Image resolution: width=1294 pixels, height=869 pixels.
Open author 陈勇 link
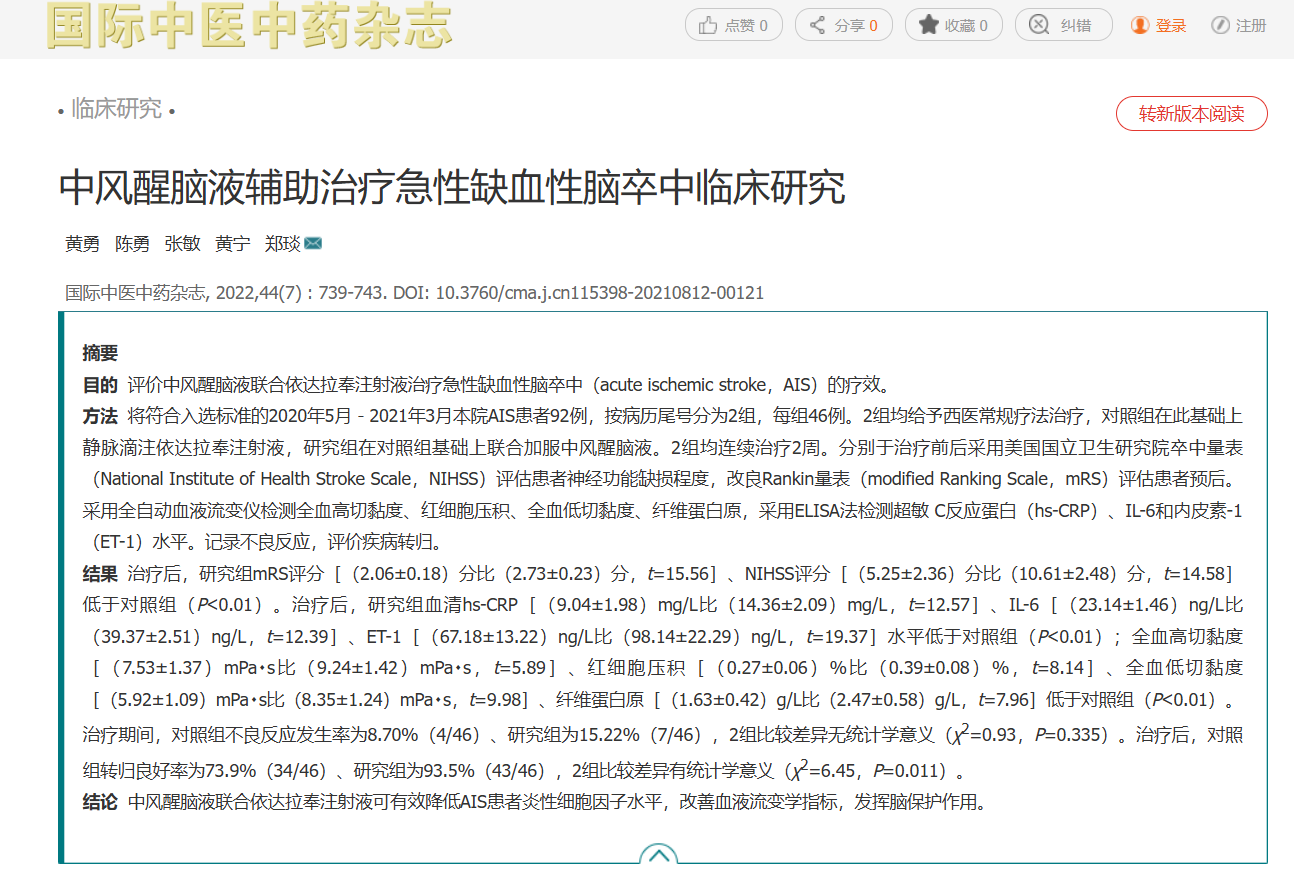[132, 243]
